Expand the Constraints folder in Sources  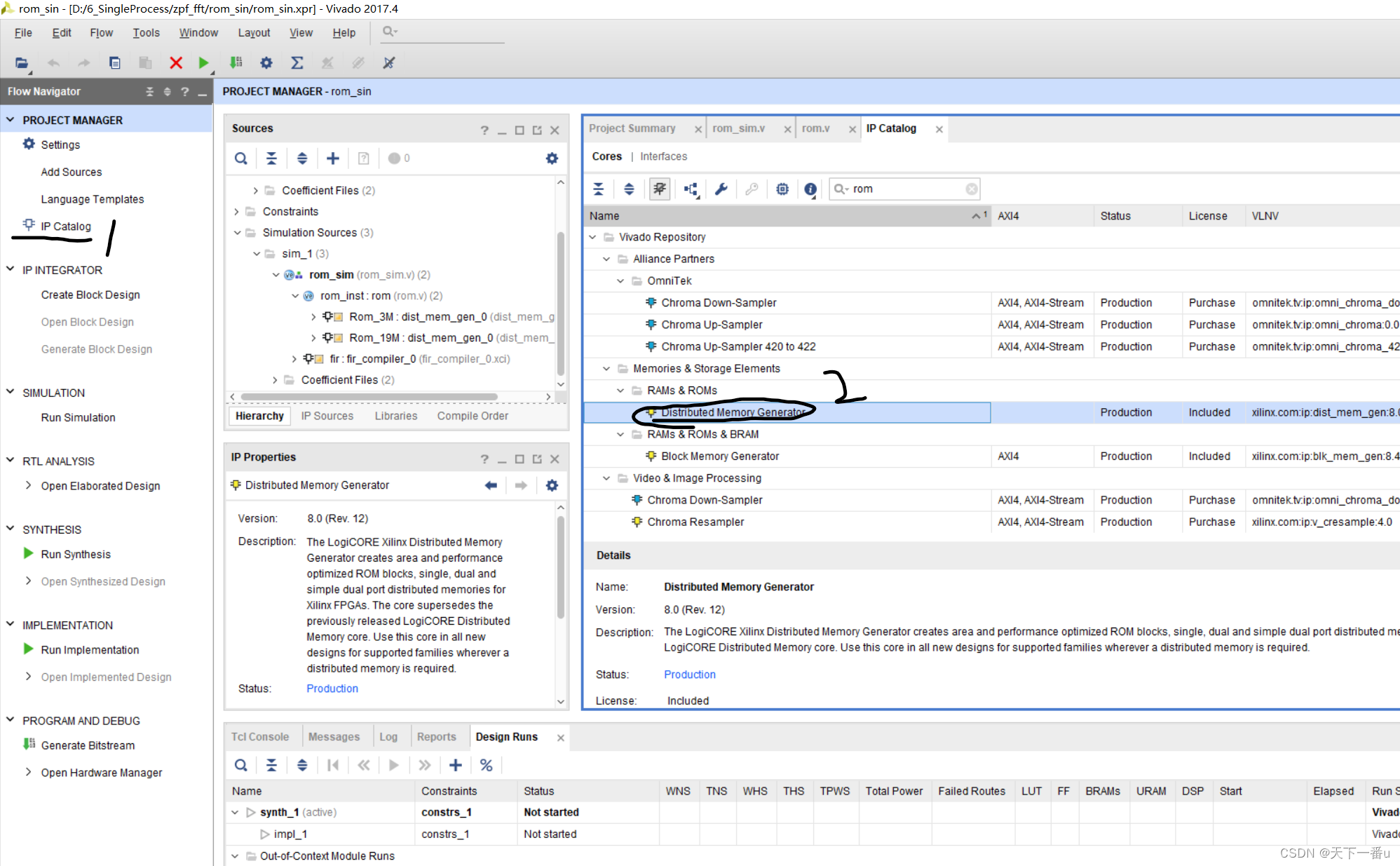pyautogui.click(x=238, y=212)
